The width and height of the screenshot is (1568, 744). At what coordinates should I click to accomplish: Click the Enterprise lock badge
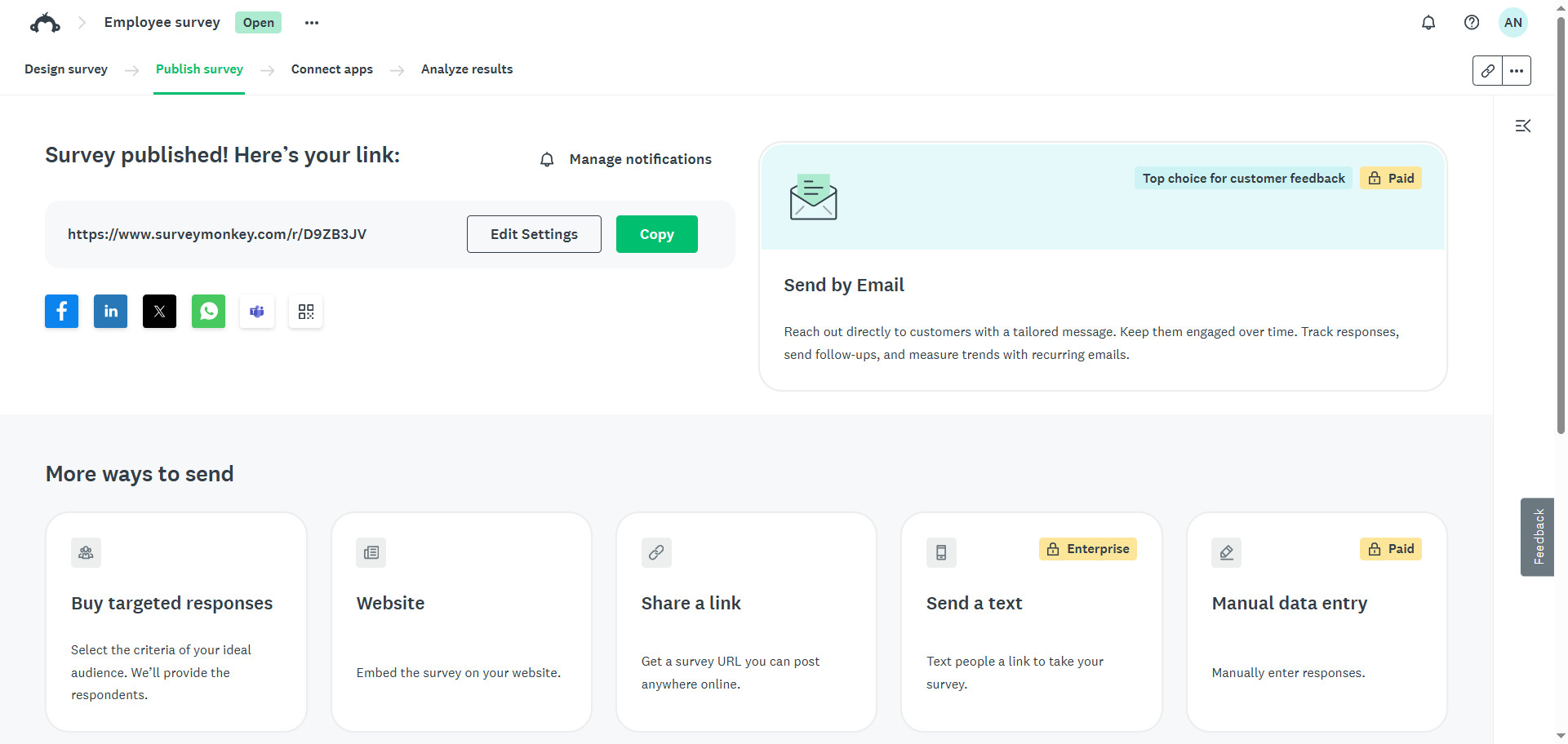click(1088, 549)
